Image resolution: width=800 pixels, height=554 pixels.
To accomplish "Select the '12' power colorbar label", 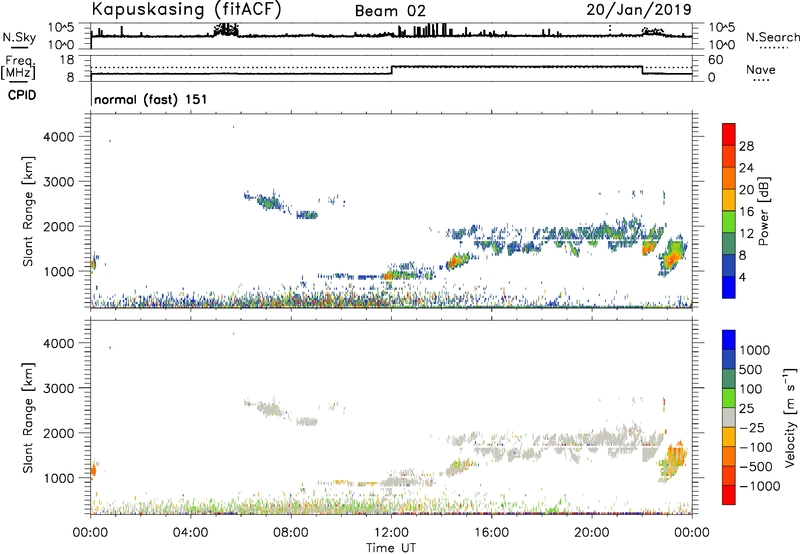I will pyautogui.click(x=746, y=234).
